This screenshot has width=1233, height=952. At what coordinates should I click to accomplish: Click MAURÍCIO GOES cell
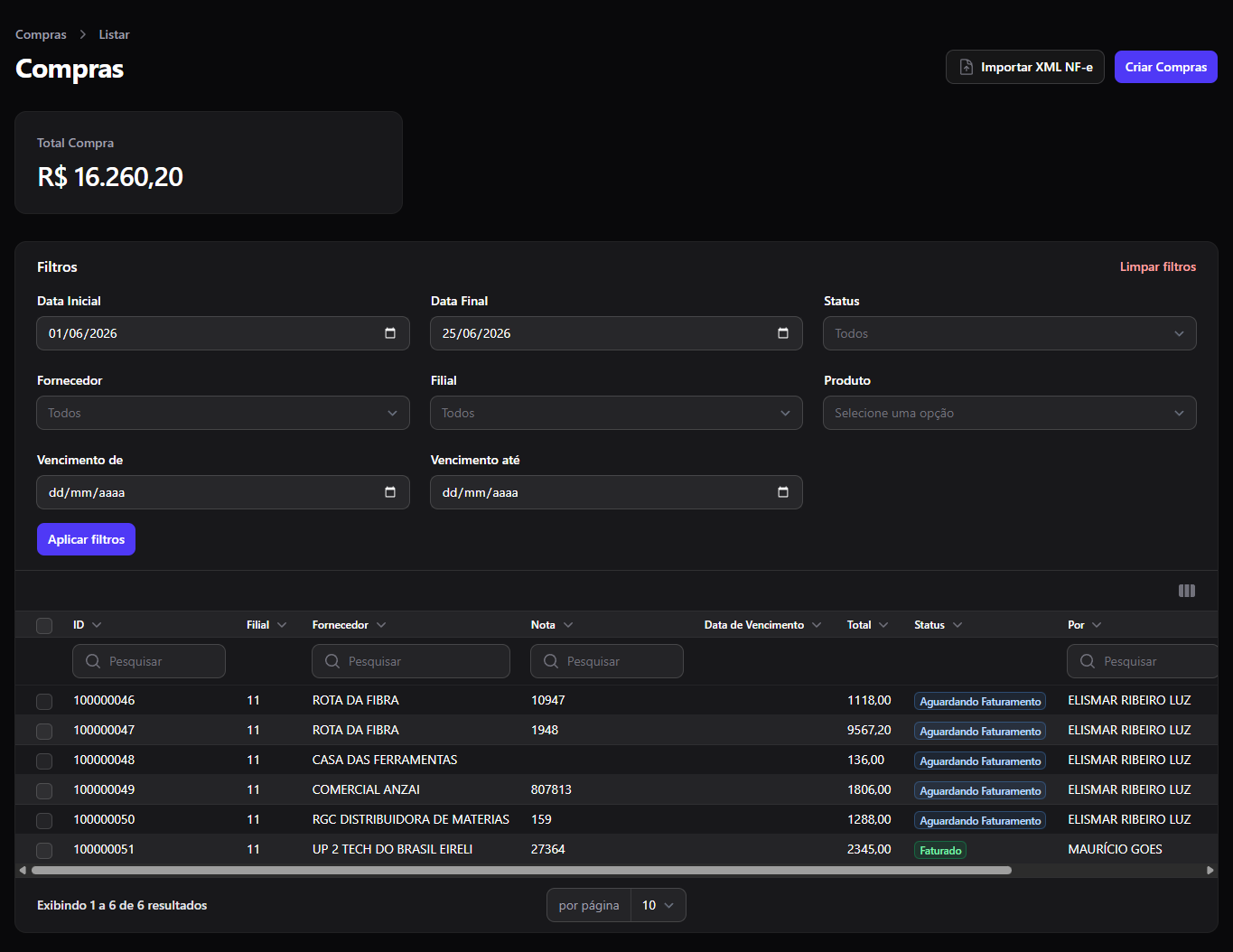point(1115,849)
